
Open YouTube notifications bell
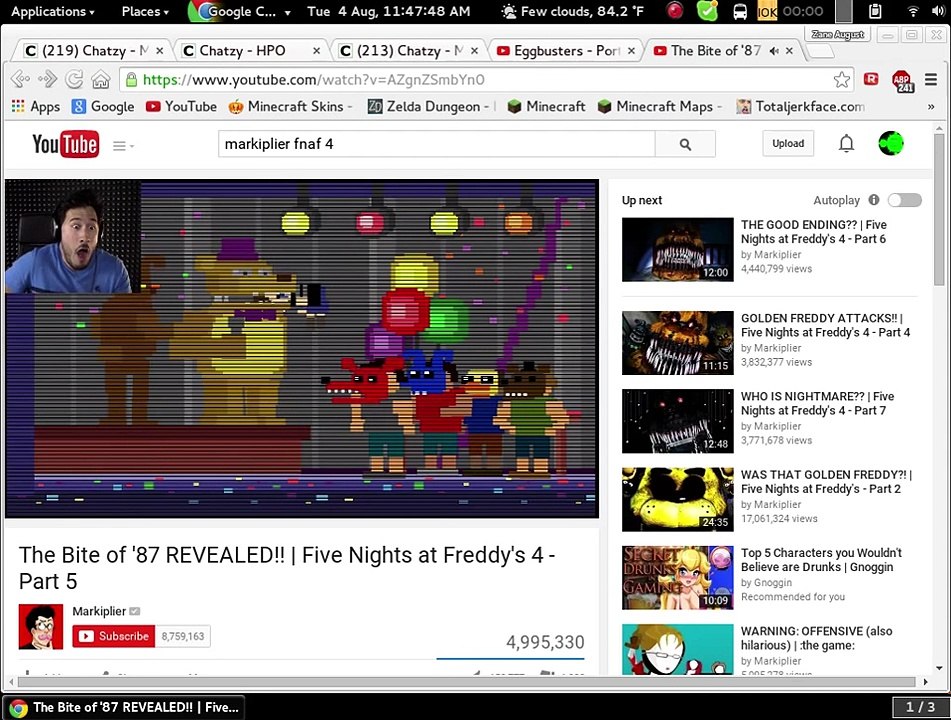846,144
